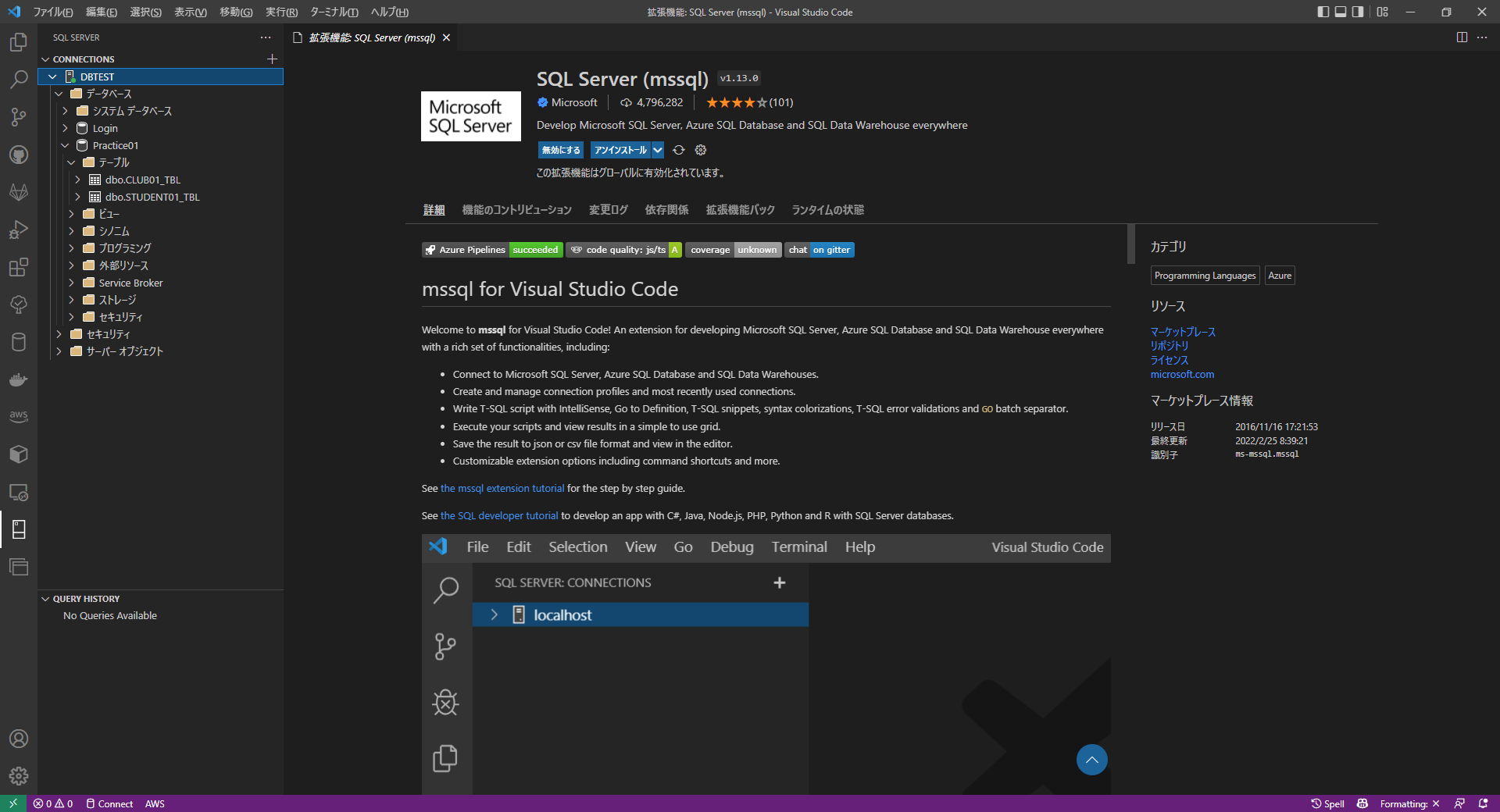This screenshot has height=812, width=1500.
Task: Toggle Spell checker in status bar
Action: tap(1328, 803)
